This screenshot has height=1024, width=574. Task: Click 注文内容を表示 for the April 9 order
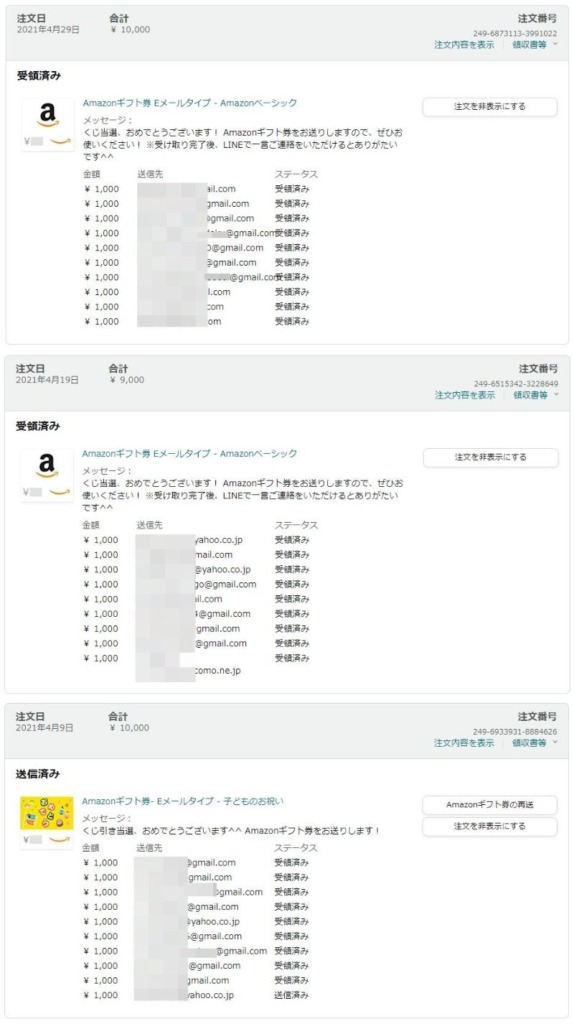(x=464, y=743)
